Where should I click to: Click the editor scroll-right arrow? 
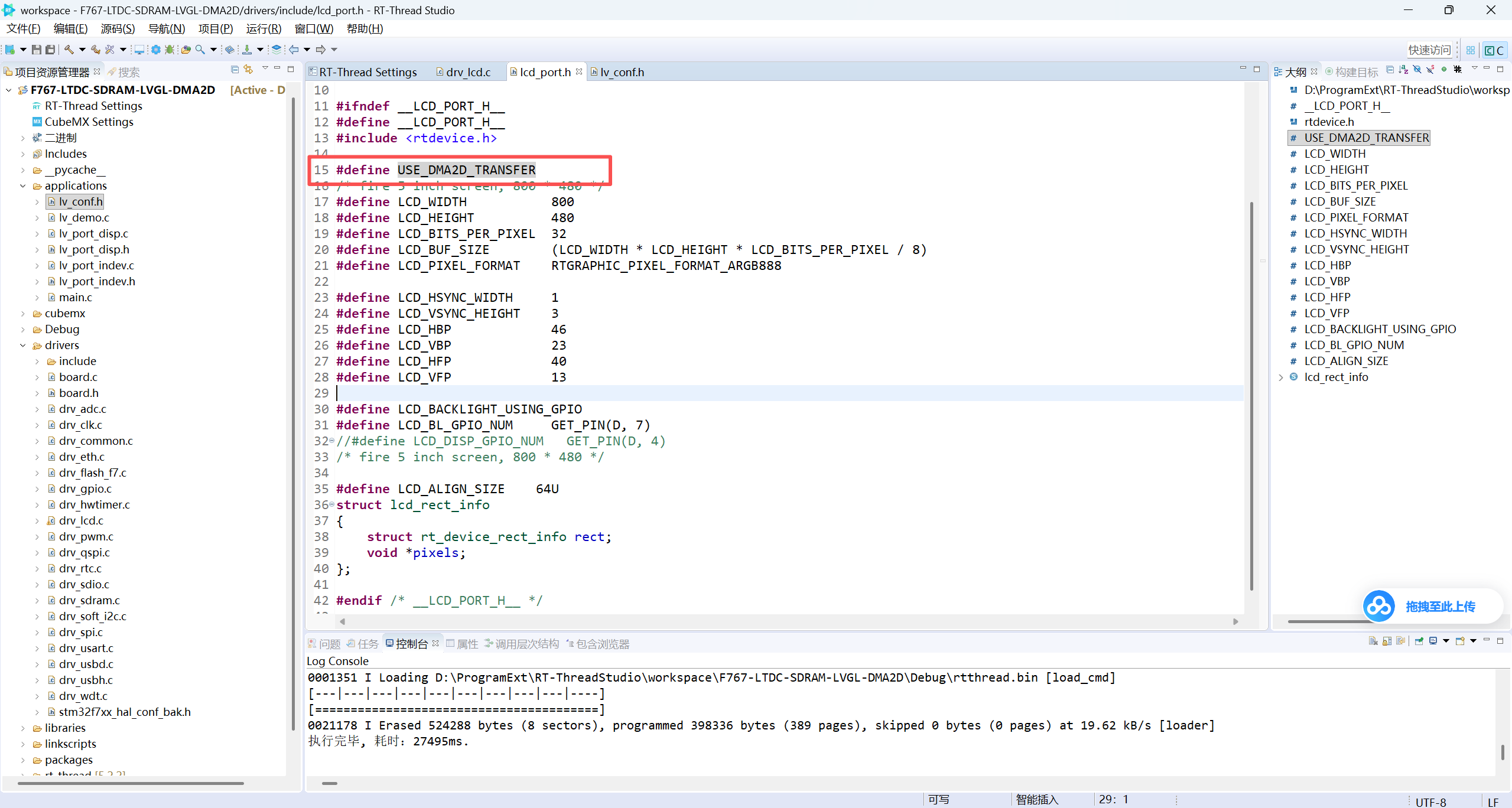point(1235,621)
